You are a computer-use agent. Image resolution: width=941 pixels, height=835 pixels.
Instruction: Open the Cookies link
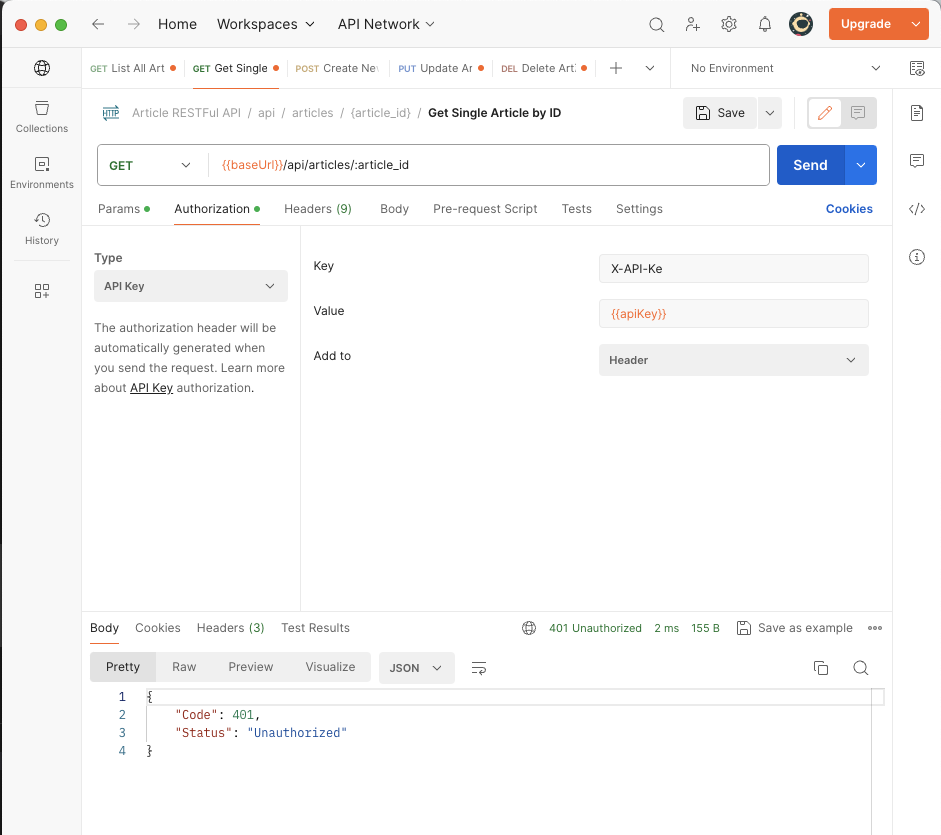tap(849, 209)
